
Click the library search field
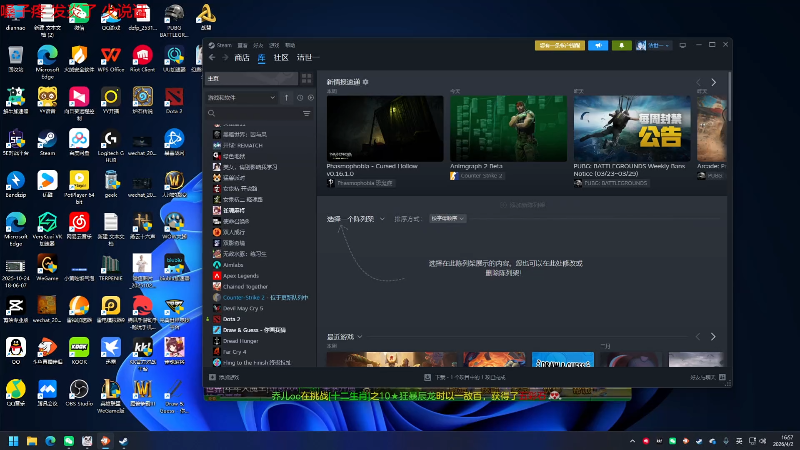click(253, 113)
